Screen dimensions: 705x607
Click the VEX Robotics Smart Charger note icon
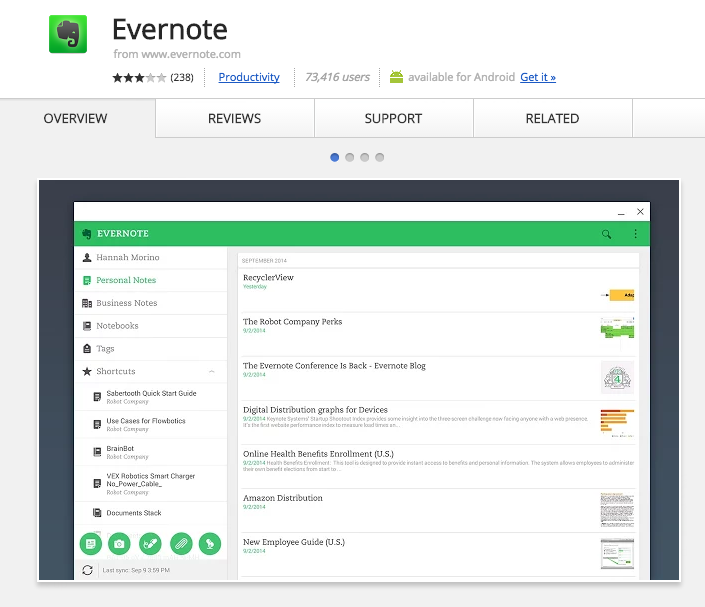(x=97, y=483)
